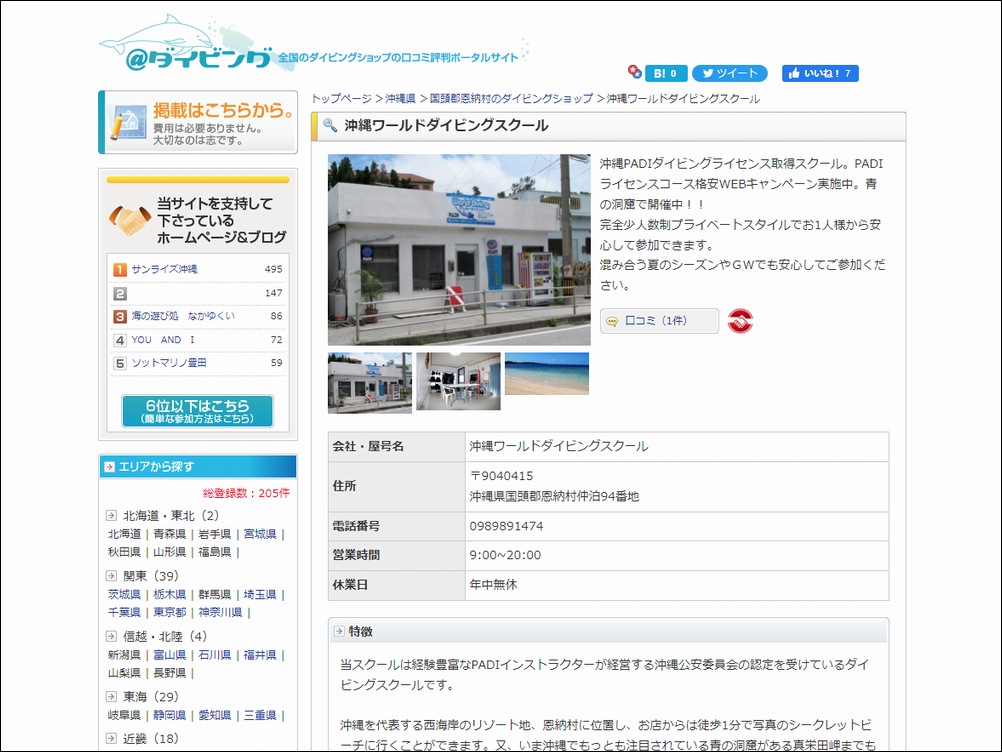Select 栃木県 prefecture link
This screenshot has width=1002, height=752.
tap(169, 594)
